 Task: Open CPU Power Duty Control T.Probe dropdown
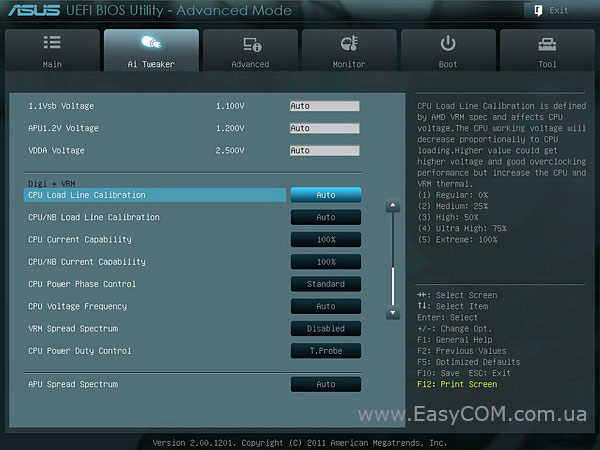pyautogui.click(x=326, y=351)
